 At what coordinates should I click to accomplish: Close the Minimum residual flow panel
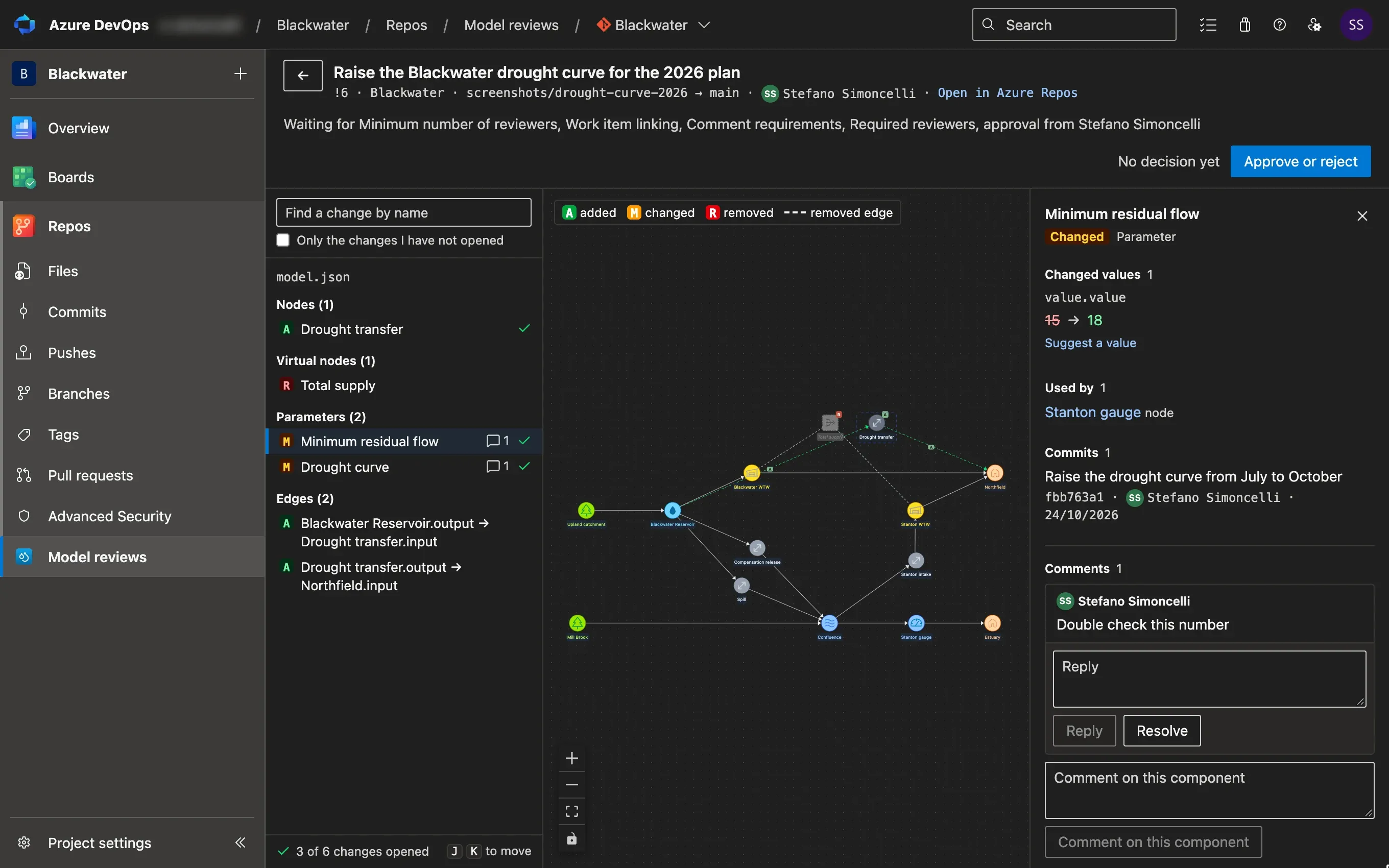tap(1362, 216)
